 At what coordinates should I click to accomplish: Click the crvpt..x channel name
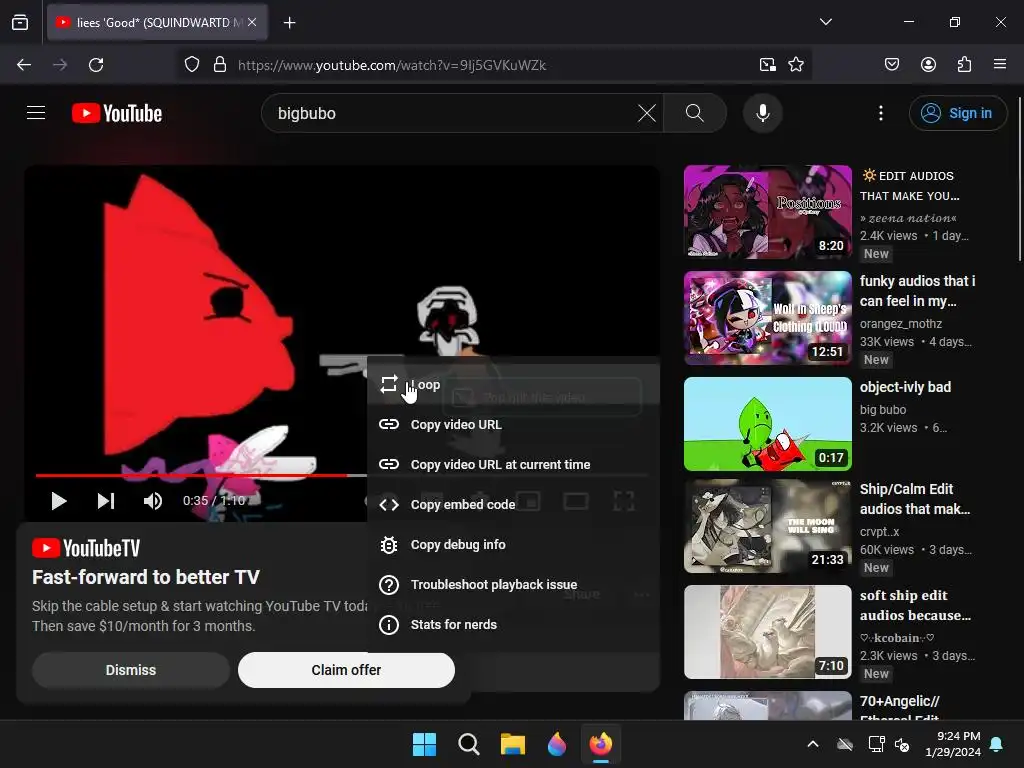(x=879, y=532)
